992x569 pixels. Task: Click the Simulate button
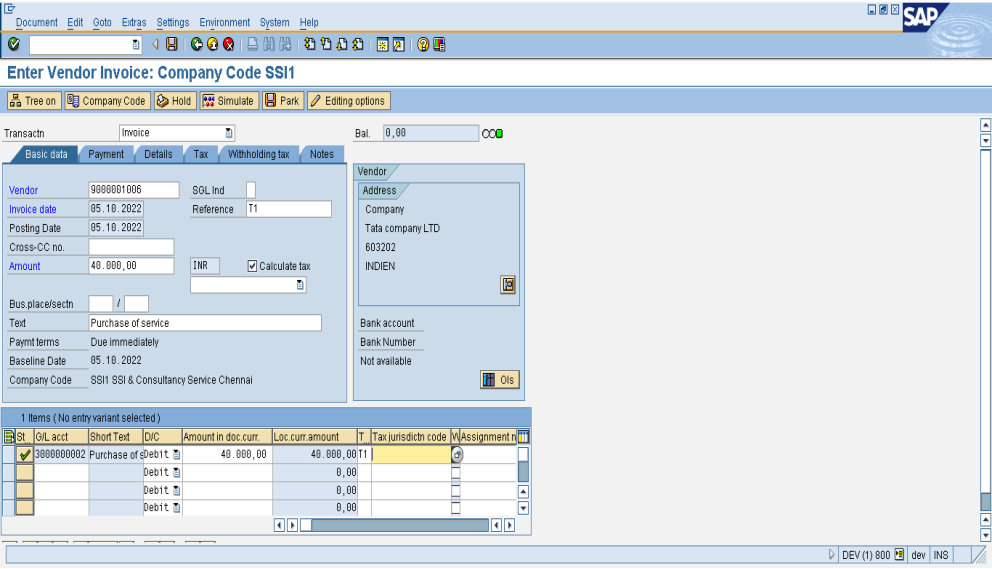point(228,101)
